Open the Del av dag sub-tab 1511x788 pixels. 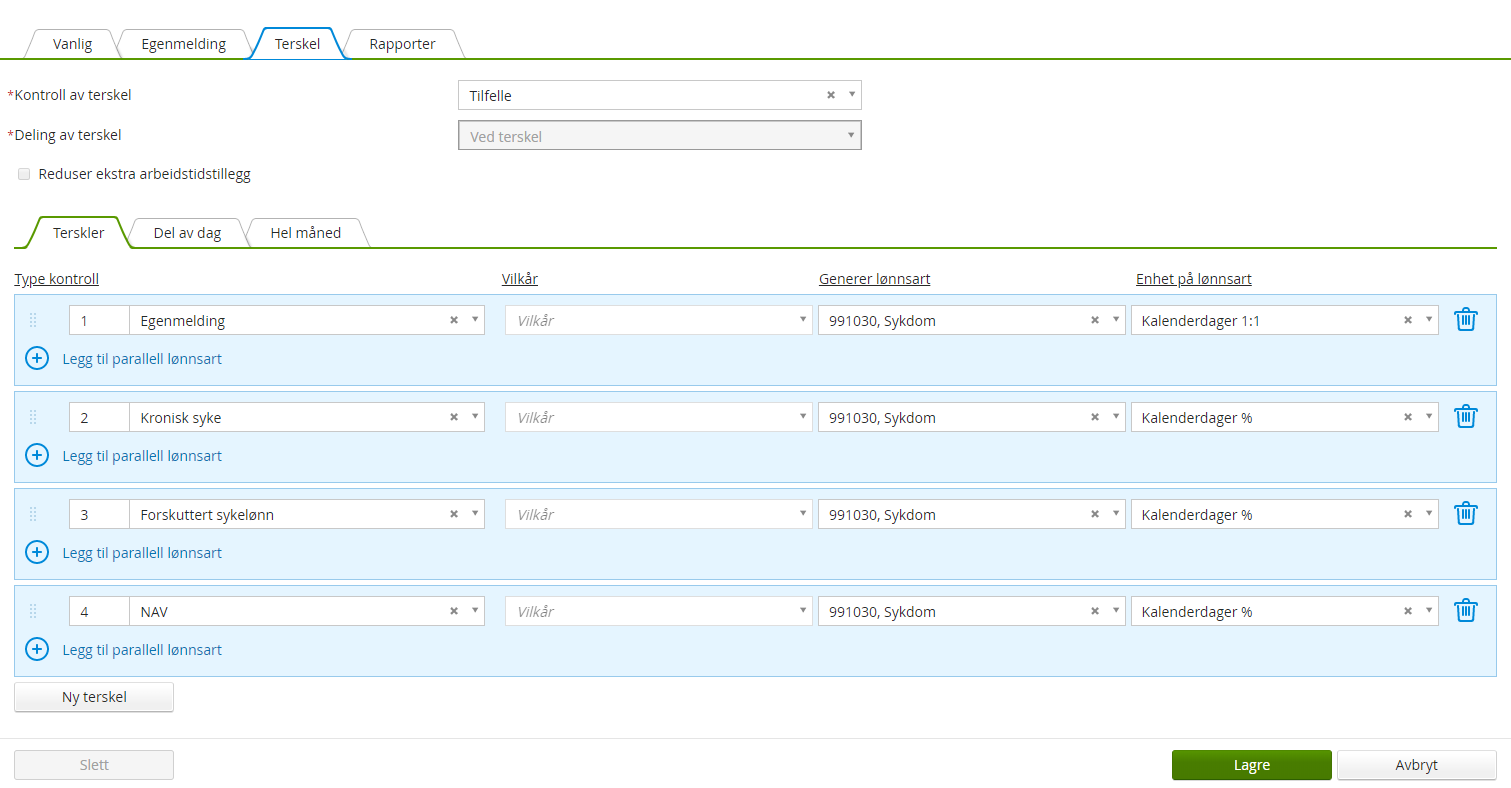pos(187,233)
